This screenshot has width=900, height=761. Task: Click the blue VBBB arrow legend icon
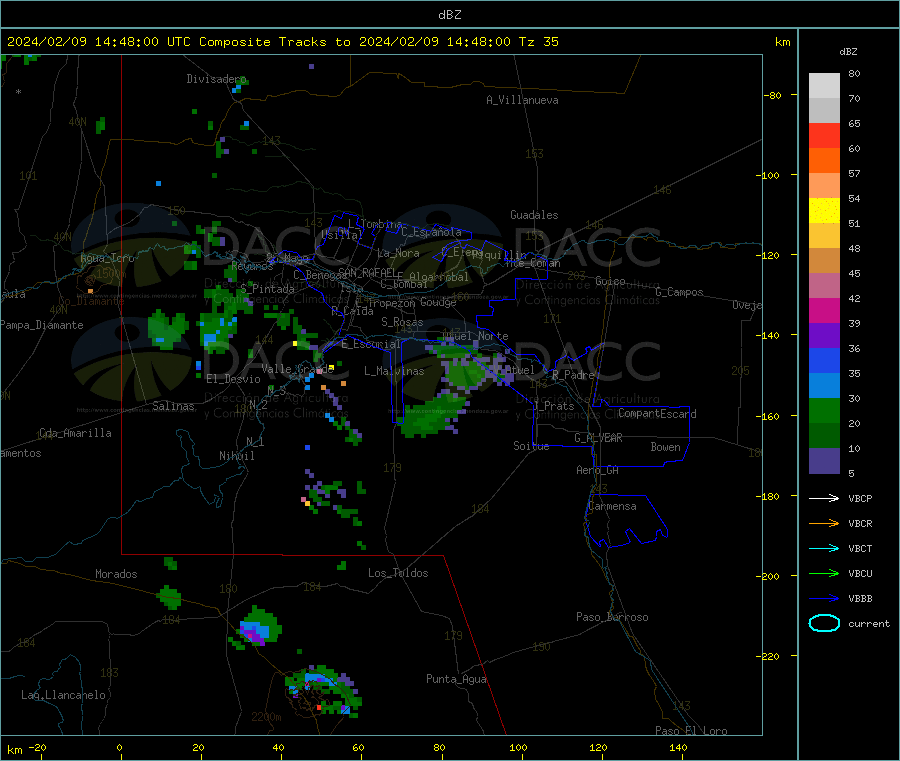click(824, 599)
